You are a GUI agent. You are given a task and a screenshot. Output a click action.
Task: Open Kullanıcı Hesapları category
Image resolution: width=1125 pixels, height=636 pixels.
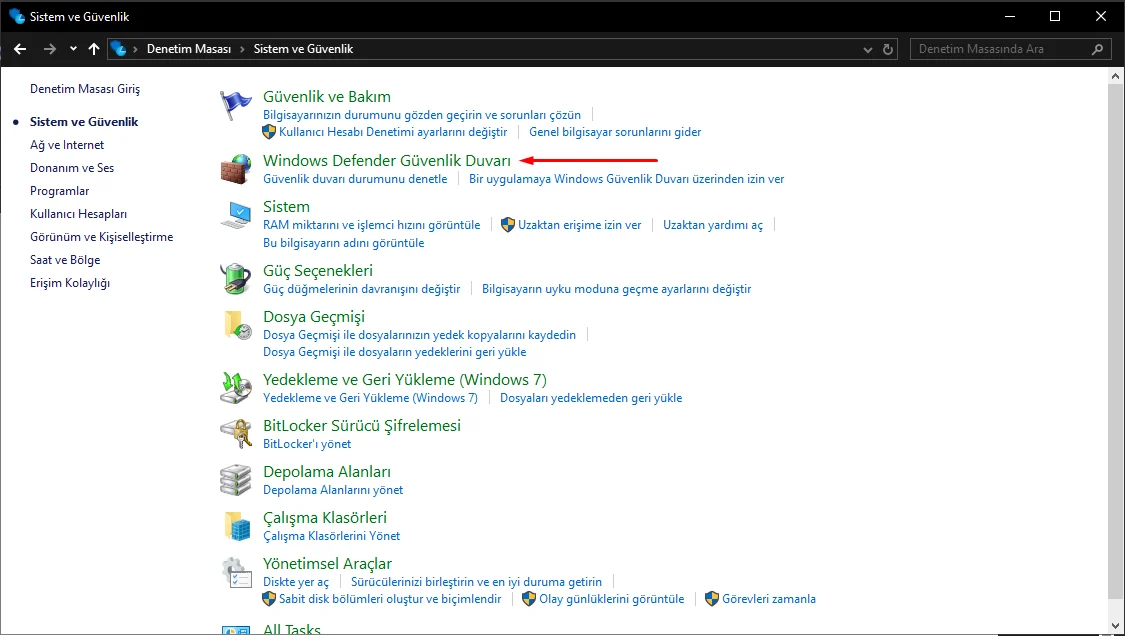pyautogui.click(x=78, y=214)
